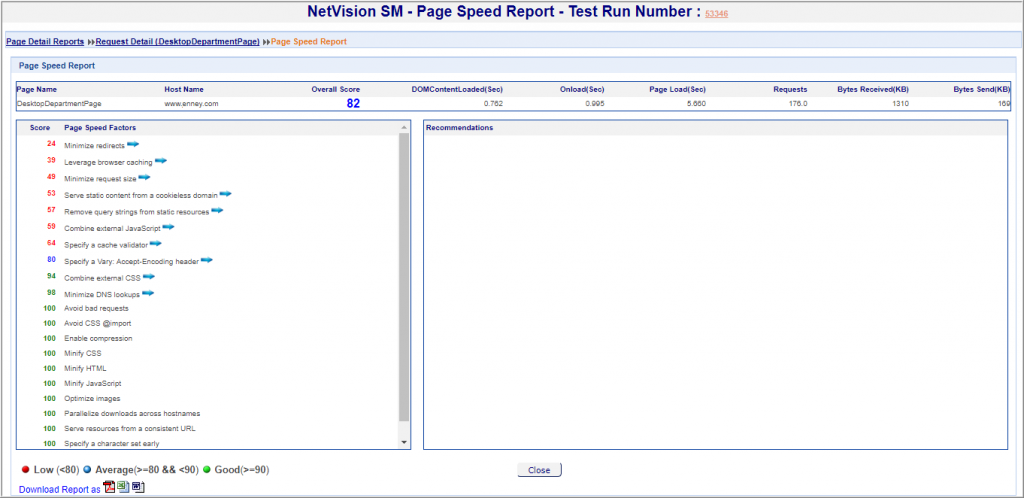Image resolution: width=1024 pixels, height=498 pixels.
Task: Open arrow next to Minimize DNS lookups
Action: [x=148, y=293]
